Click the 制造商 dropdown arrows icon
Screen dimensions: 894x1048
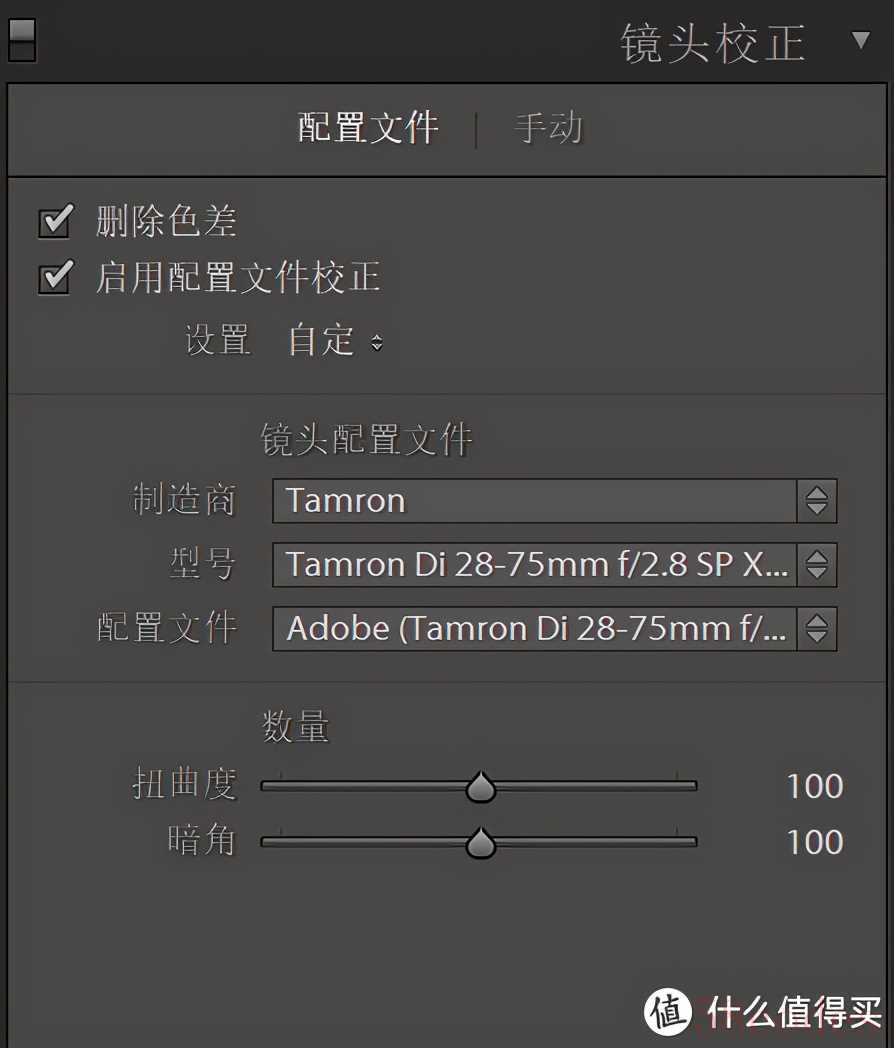tap(817, 500)
